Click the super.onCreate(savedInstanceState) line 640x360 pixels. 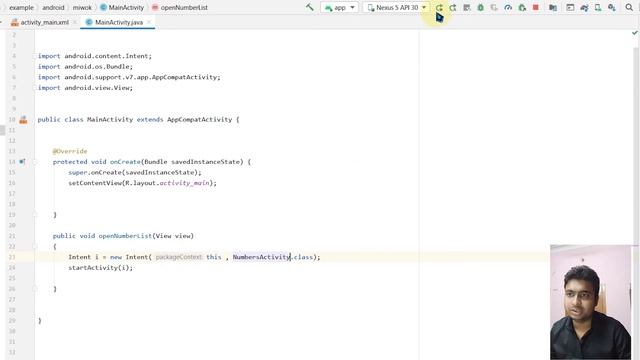click(x=135, y=173)
